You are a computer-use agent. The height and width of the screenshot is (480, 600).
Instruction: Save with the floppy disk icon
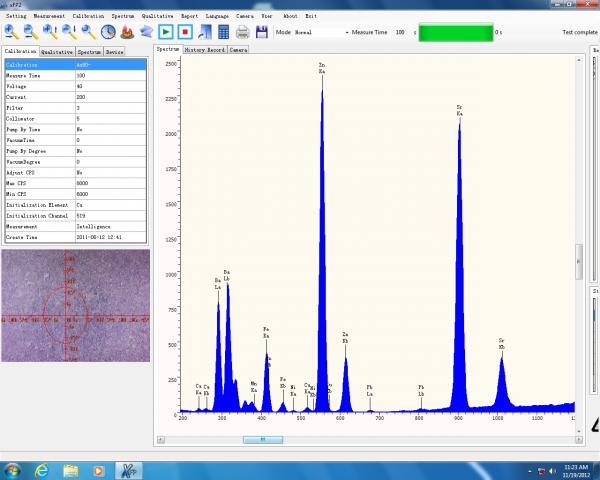262,32
